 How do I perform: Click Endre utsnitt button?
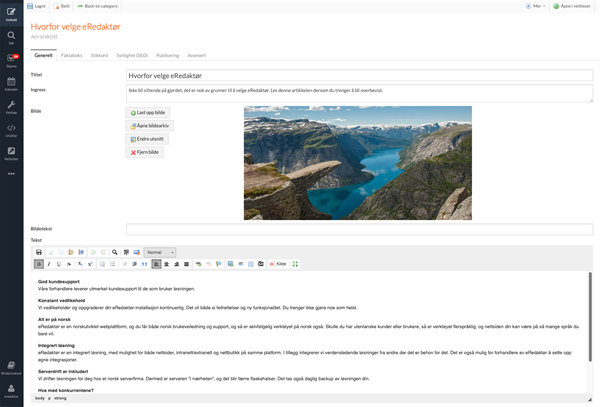click(x=147, y=139)
